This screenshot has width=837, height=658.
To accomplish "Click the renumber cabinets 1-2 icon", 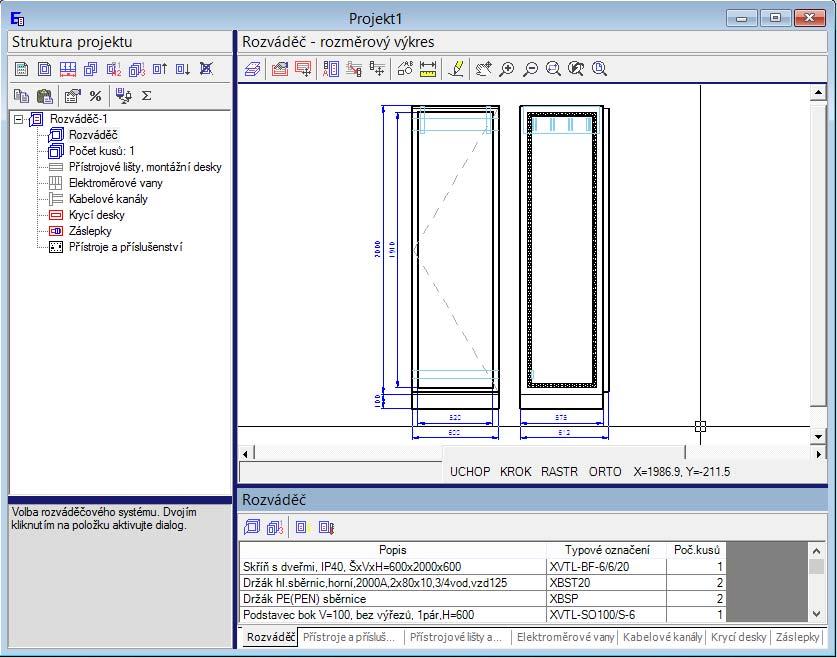I will point(114,69).
